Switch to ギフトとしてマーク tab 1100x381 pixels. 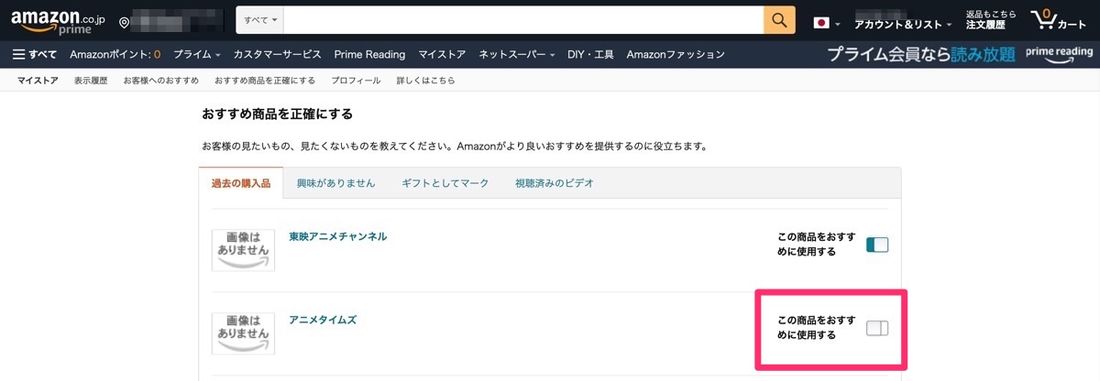(x=445, y=183)
